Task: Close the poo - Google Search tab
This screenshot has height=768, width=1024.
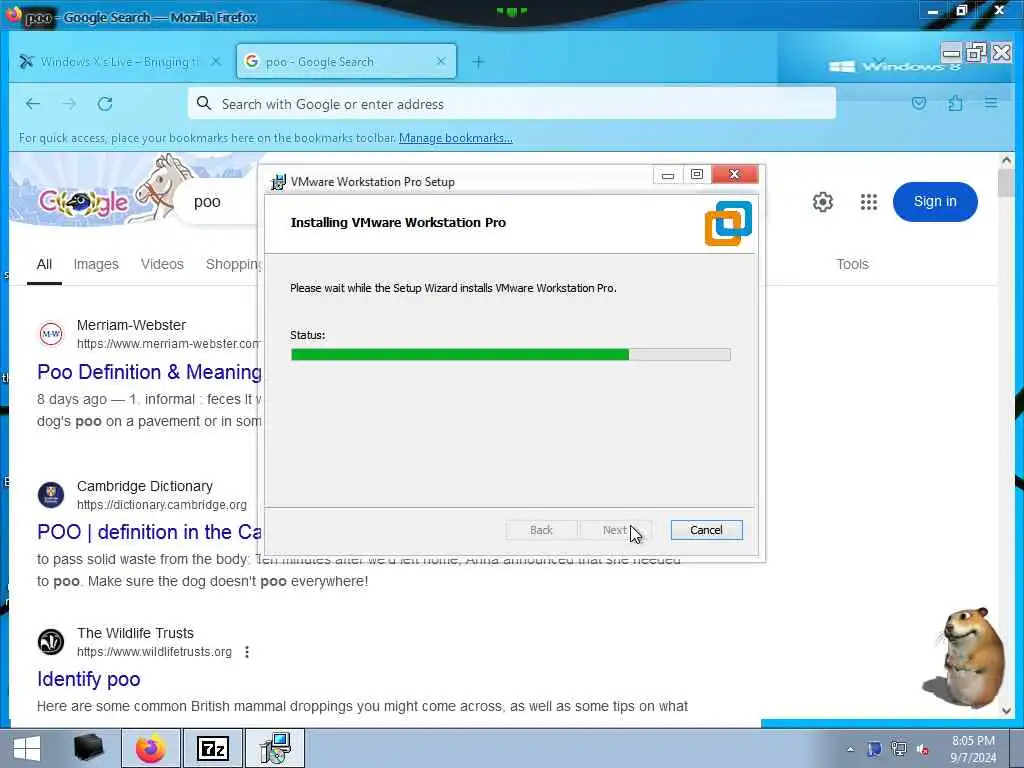Action: click(441, 61)
